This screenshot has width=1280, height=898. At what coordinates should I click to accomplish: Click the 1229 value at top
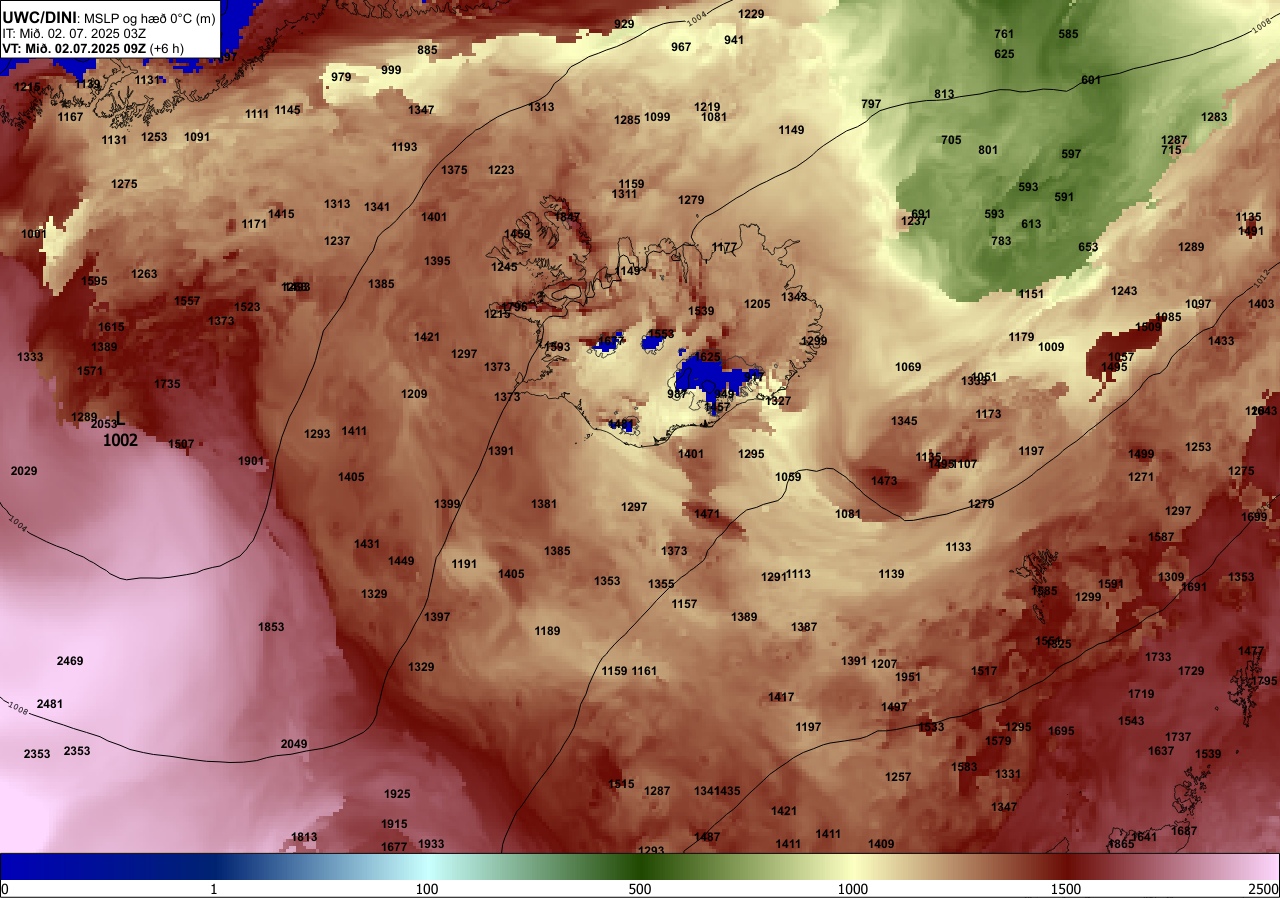tap(751, 14)
